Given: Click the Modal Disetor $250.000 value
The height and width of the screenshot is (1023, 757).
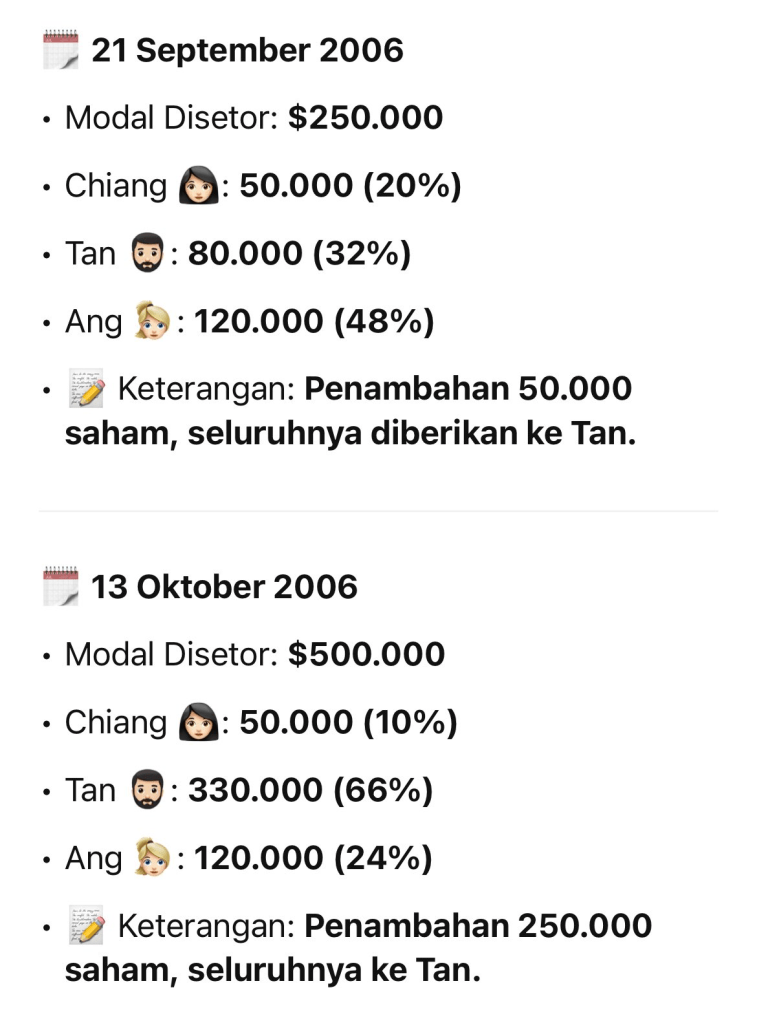Looking at the screenshot, I should (x=365, y=118).
